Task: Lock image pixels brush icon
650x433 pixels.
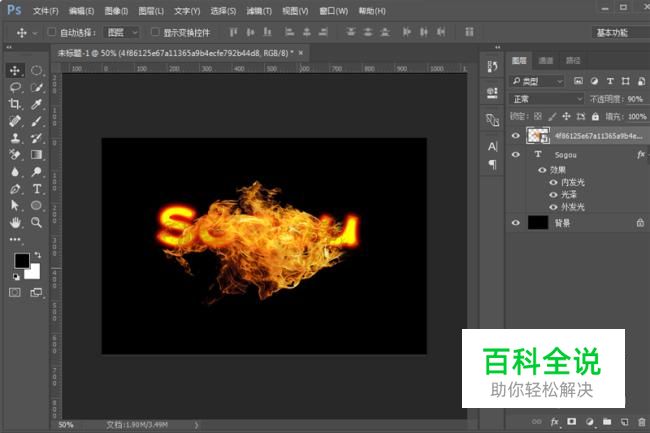Action: tap(552, 116)
